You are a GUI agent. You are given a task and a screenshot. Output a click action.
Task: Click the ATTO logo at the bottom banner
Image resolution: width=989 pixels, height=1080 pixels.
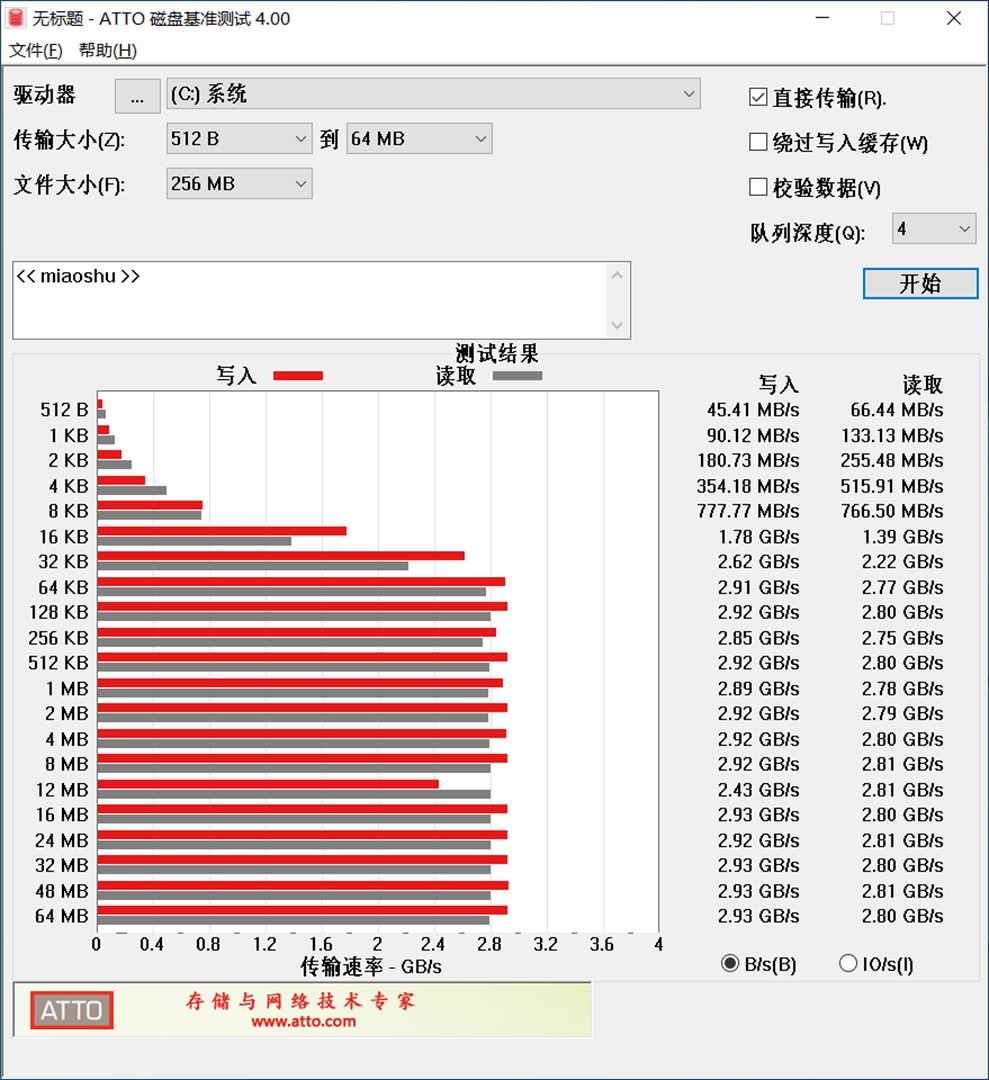coord(70,1011)
